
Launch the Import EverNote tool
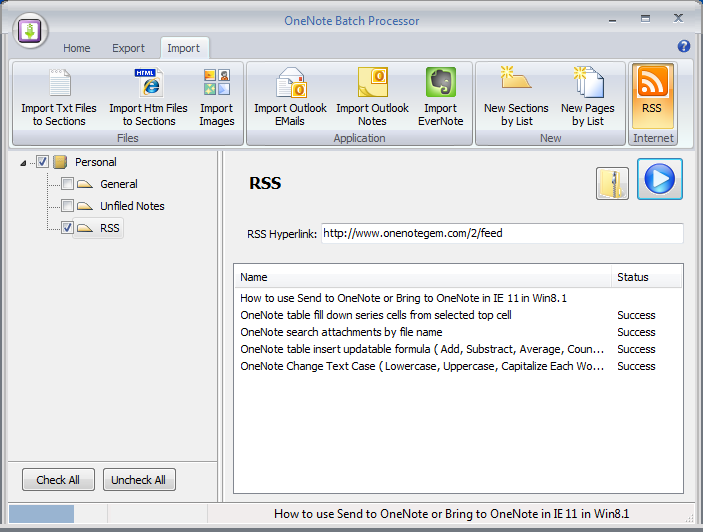440,97
